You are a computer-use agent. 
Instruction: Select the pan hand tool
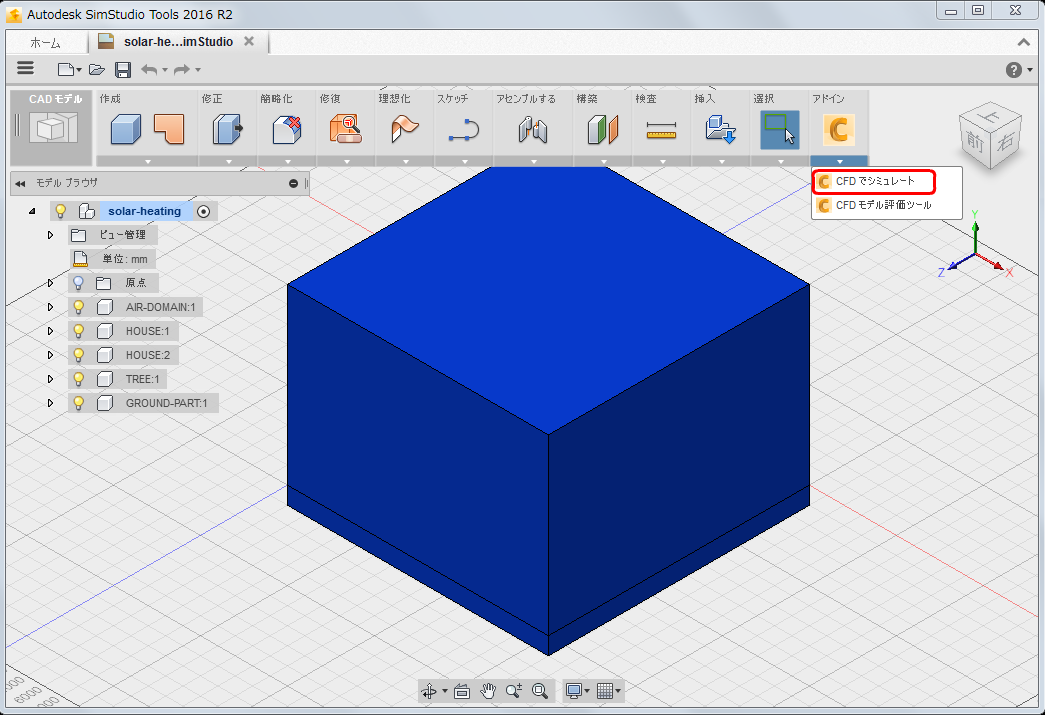pyautogui.click(x=488, y=691)
